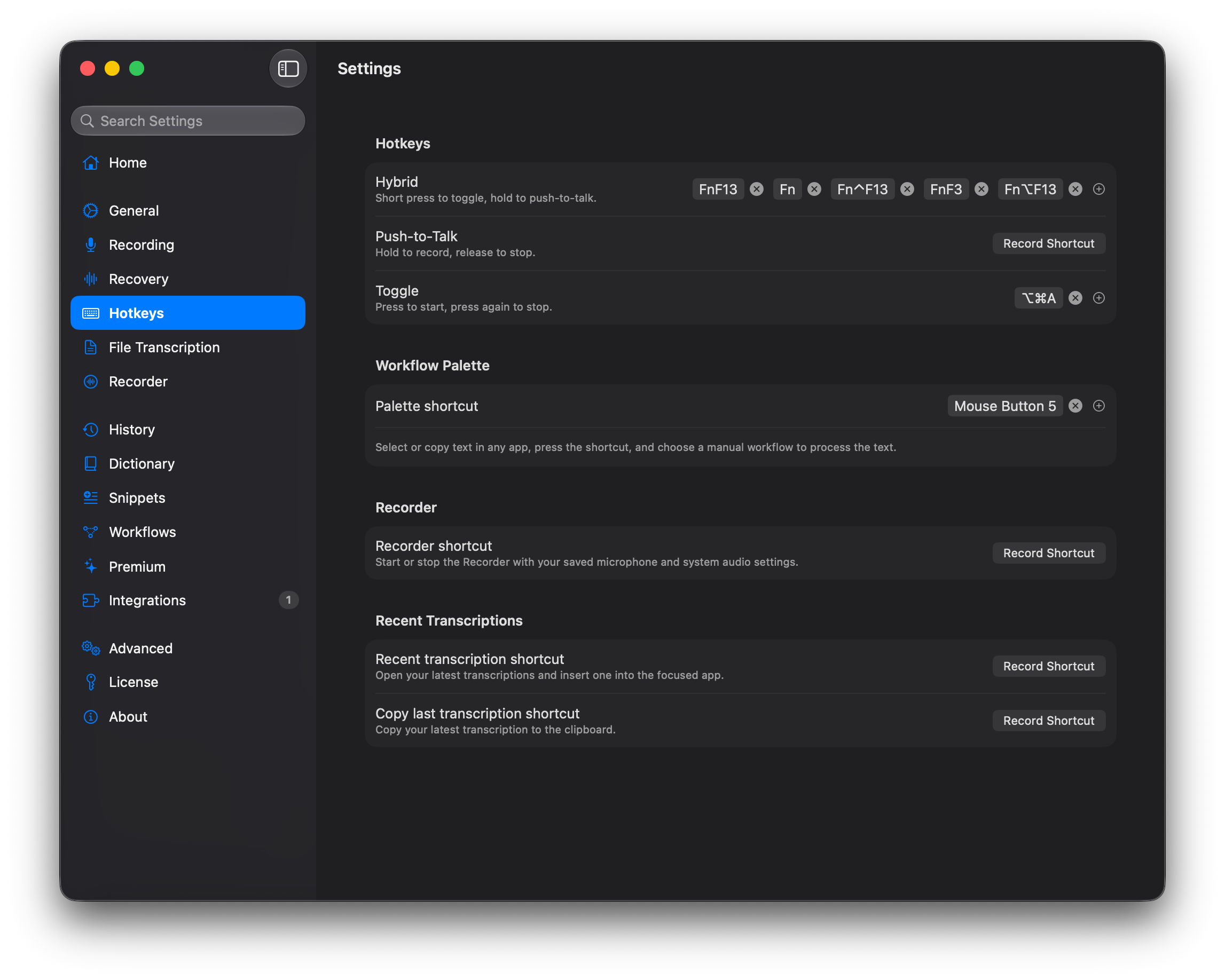Click the Fn^F13 hotkey chip
1225x980 pixels.
tap(862, 189)
